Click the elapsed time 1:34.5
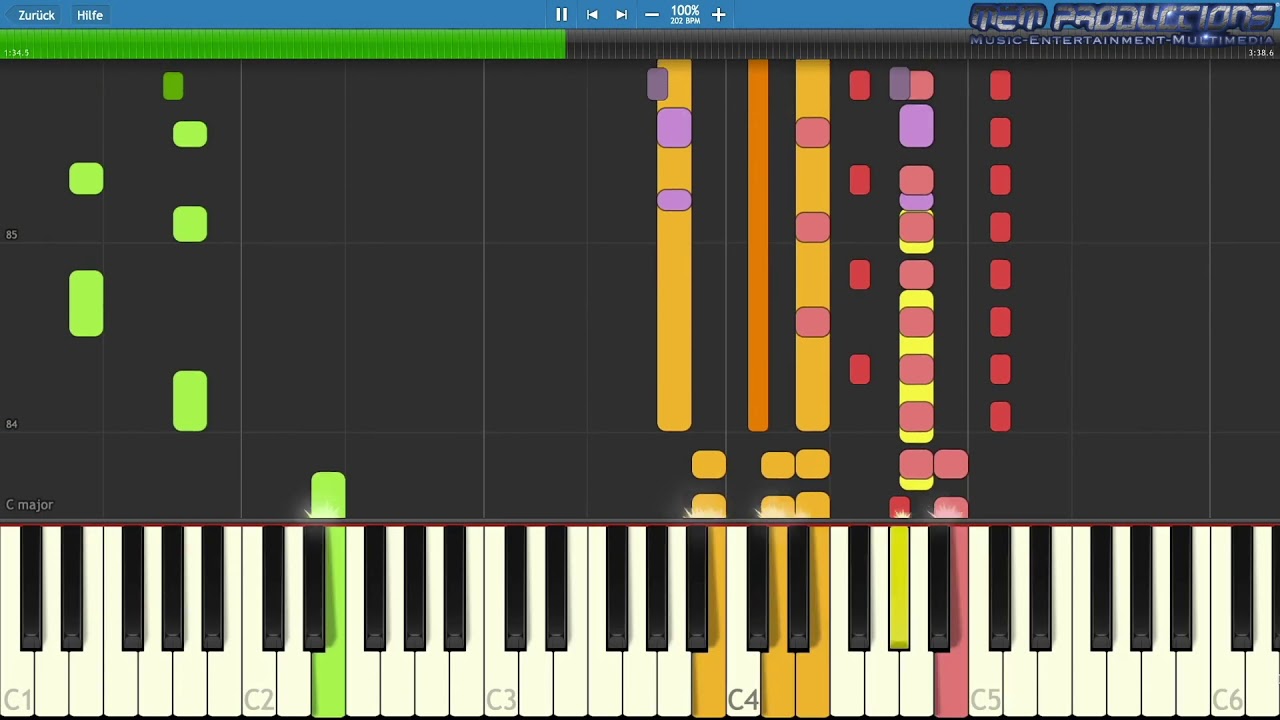Image resolution: width=1280 pixels, height=720 pixels. (15, 53)
